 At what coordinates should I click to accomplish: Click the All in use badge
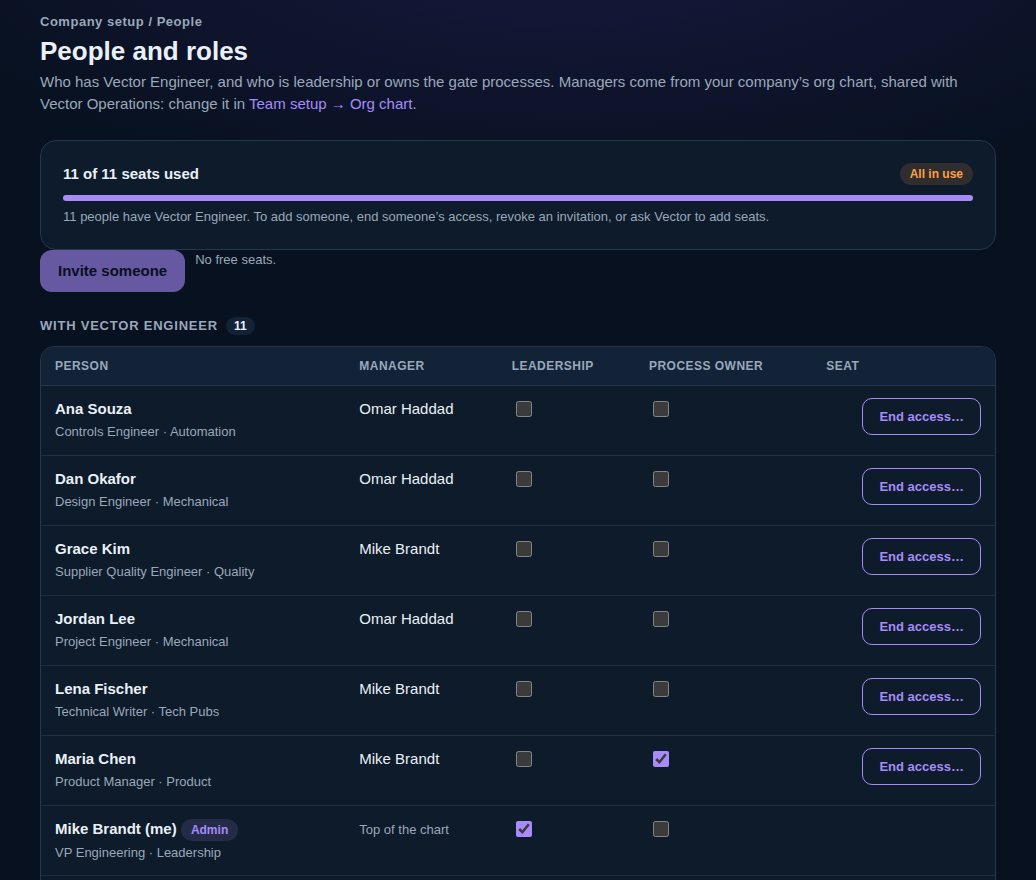coord(936,174)
